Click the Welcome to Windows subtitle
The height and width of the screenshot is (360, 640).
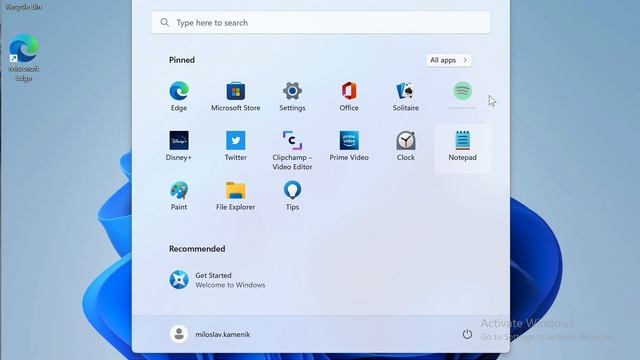pyautogui.click(x=230, y=285)
